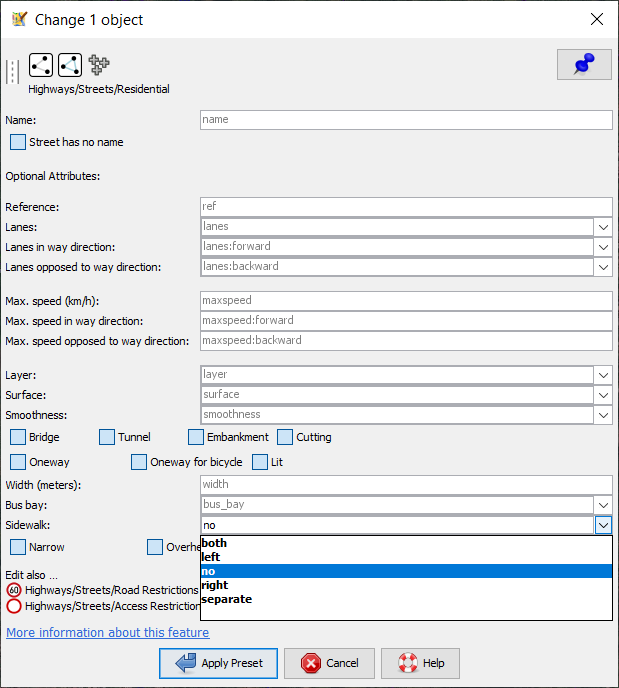Click the closed way type icon

pos(70,65)
